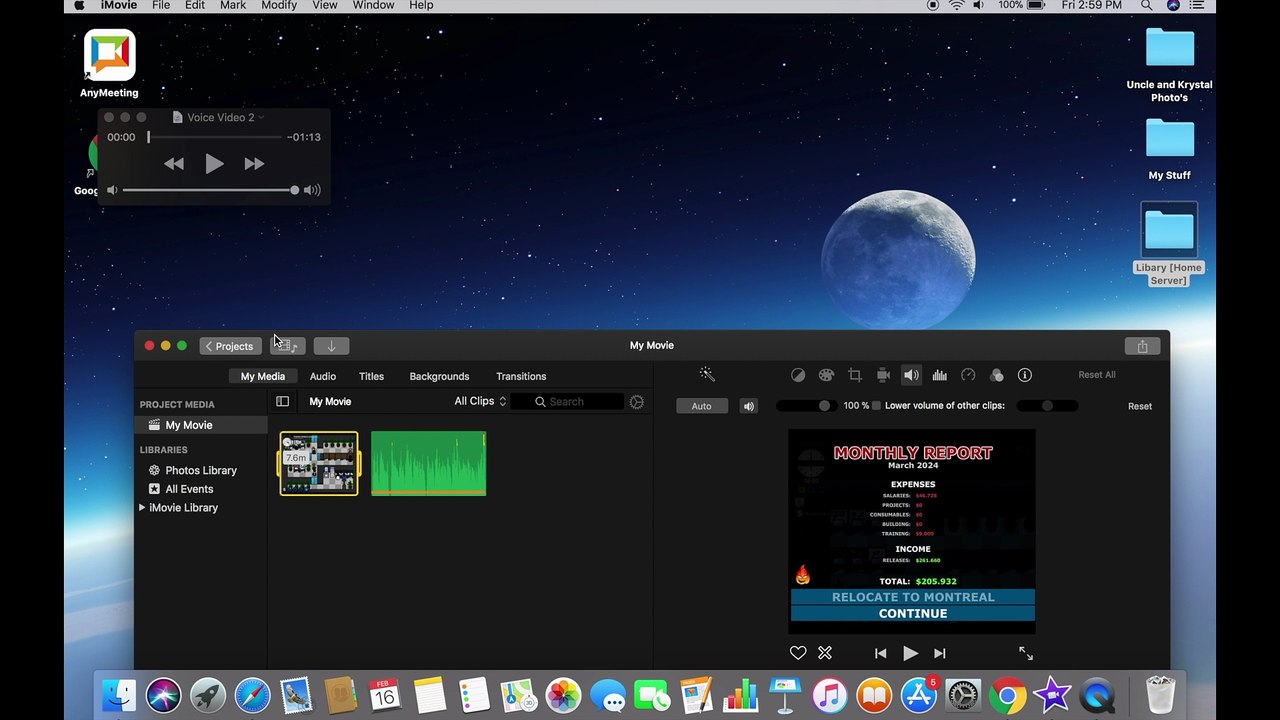Open the Modify menu

click(x=279, y=6)
